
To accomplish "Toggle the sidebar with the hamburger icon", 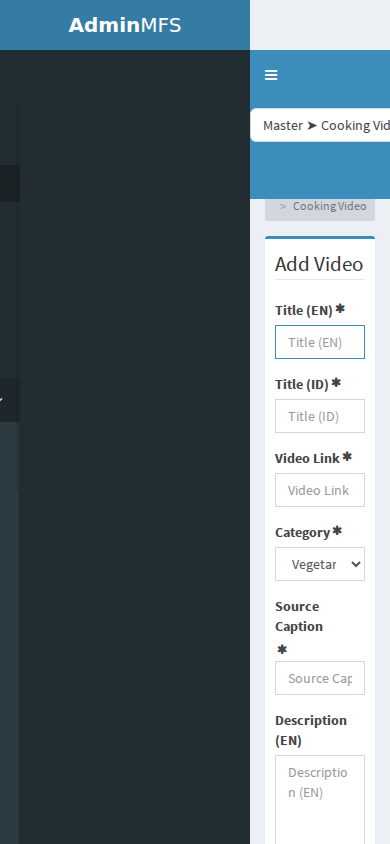I will pyautogui.click(x=271, y=75).
